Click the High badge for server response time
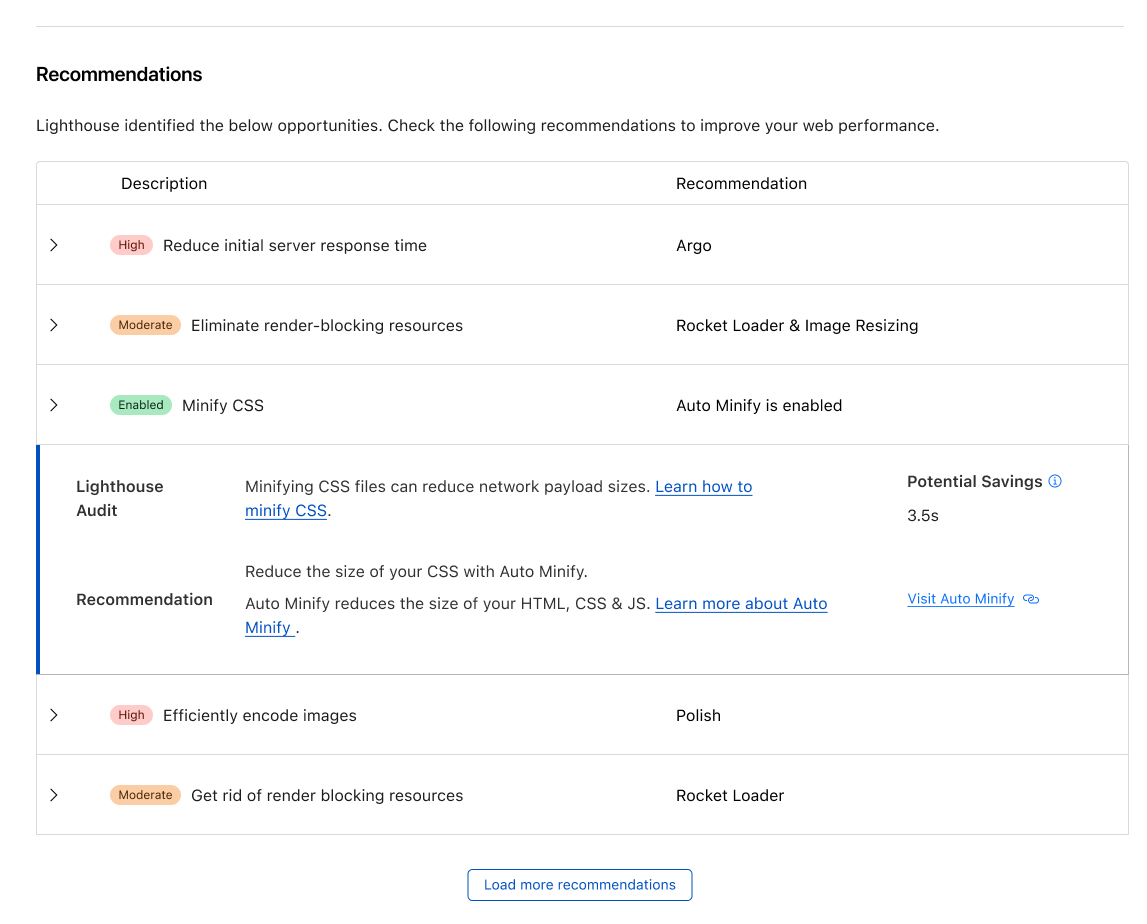1147x924 pixels. pyautogui.click(x=131, y=245)
